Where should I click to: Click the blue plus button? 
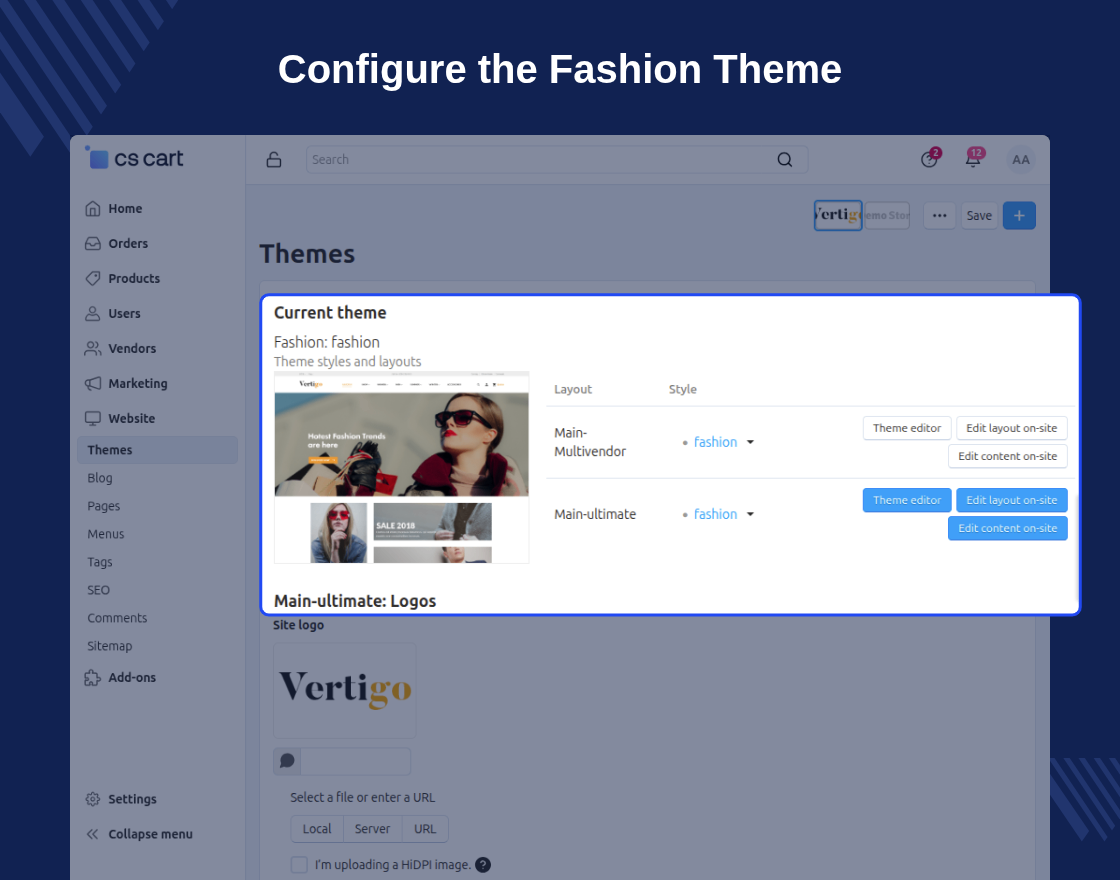point(1019,216)
